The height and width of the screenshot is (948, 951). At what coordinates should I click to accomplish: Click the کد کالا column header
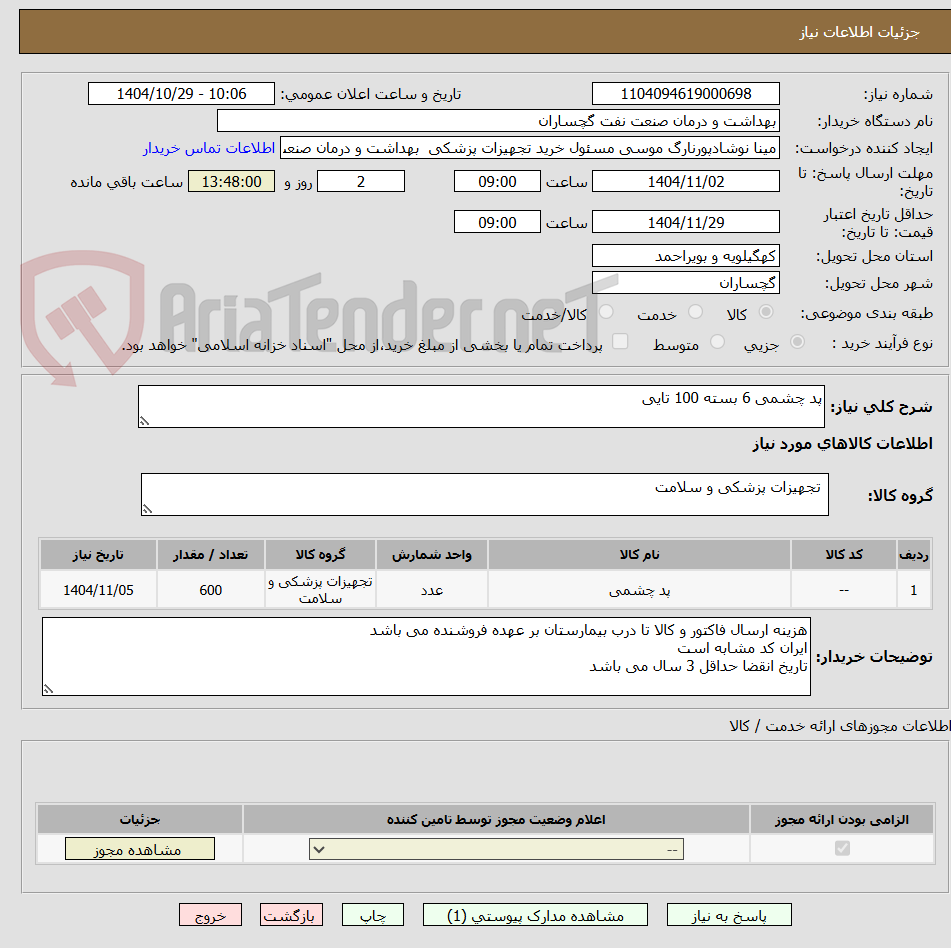tap(844, 554)
